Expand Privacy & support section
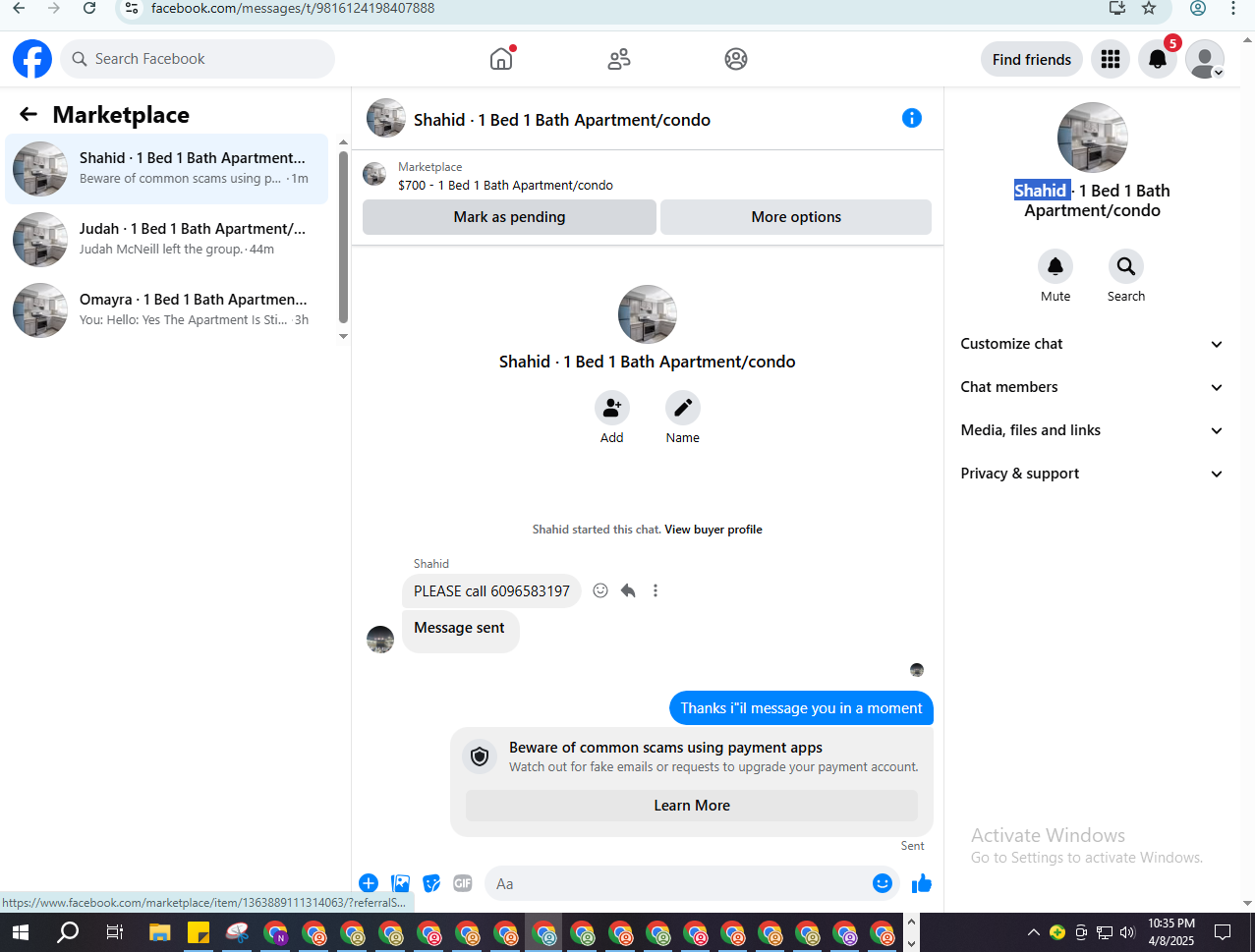1255x952 pixels. [1091, 474]
